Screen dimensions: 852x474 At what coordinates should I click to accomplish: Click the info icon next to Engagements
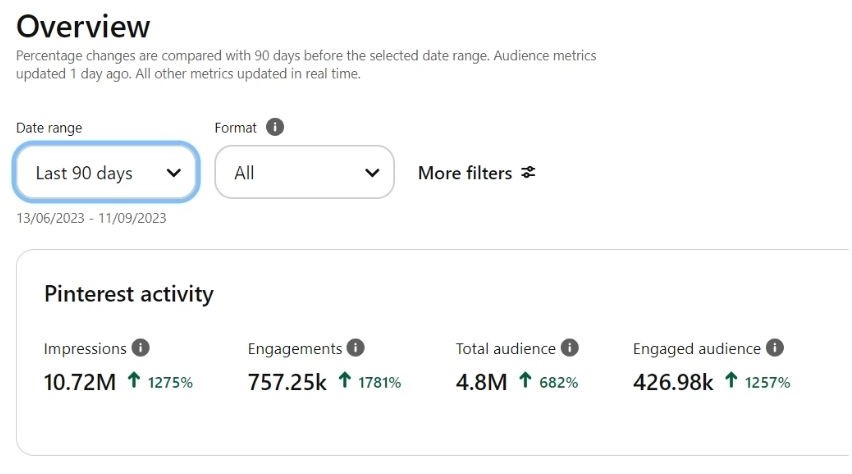click(355, 347)
